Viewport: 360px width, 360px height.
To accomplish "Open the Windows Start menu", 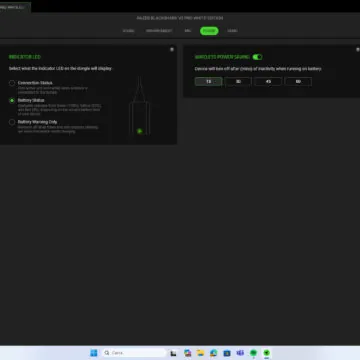I will [94, 353].
